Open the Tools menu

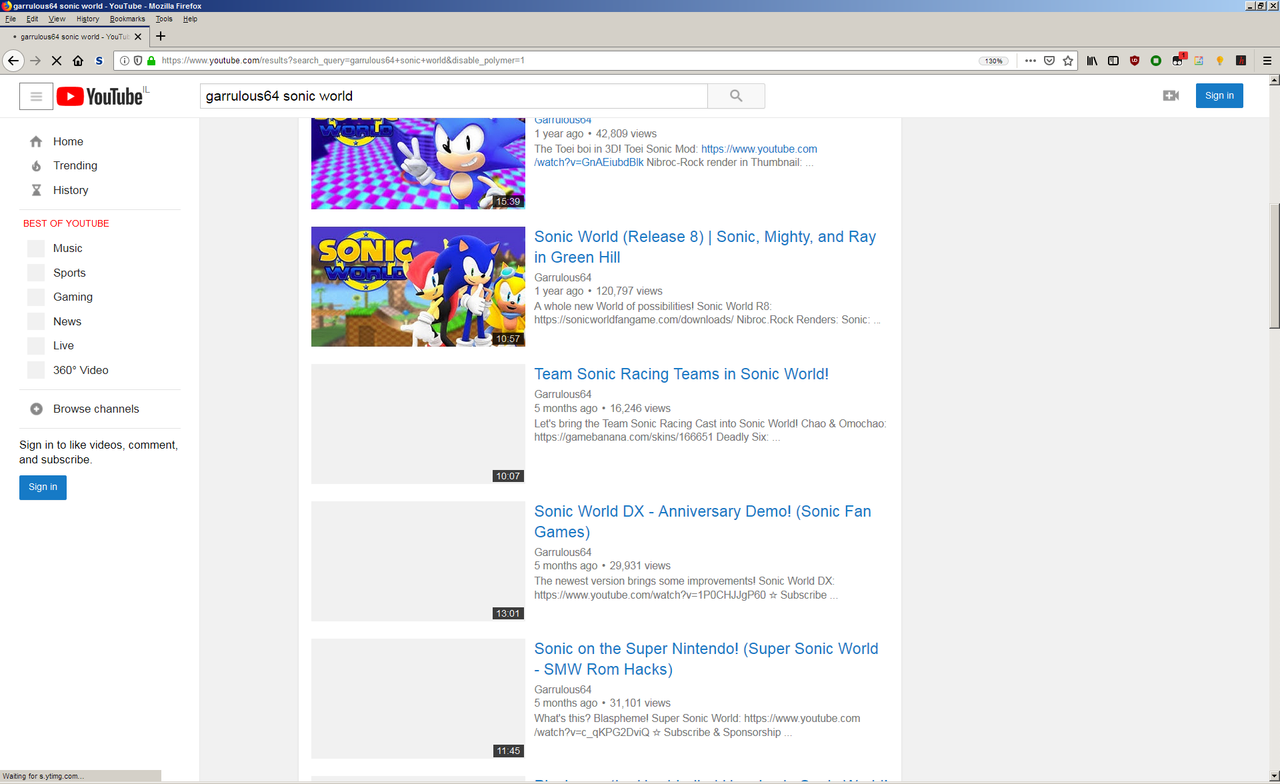click(164, 19)
